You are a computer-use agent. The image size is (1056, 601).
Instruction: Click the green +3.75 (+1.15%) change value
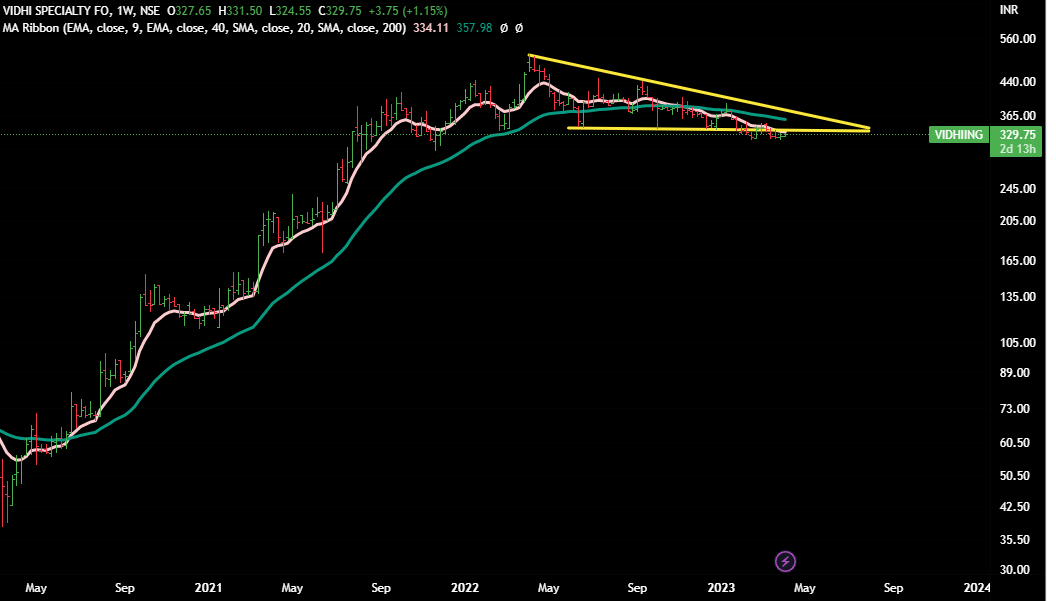pos(410,10)
